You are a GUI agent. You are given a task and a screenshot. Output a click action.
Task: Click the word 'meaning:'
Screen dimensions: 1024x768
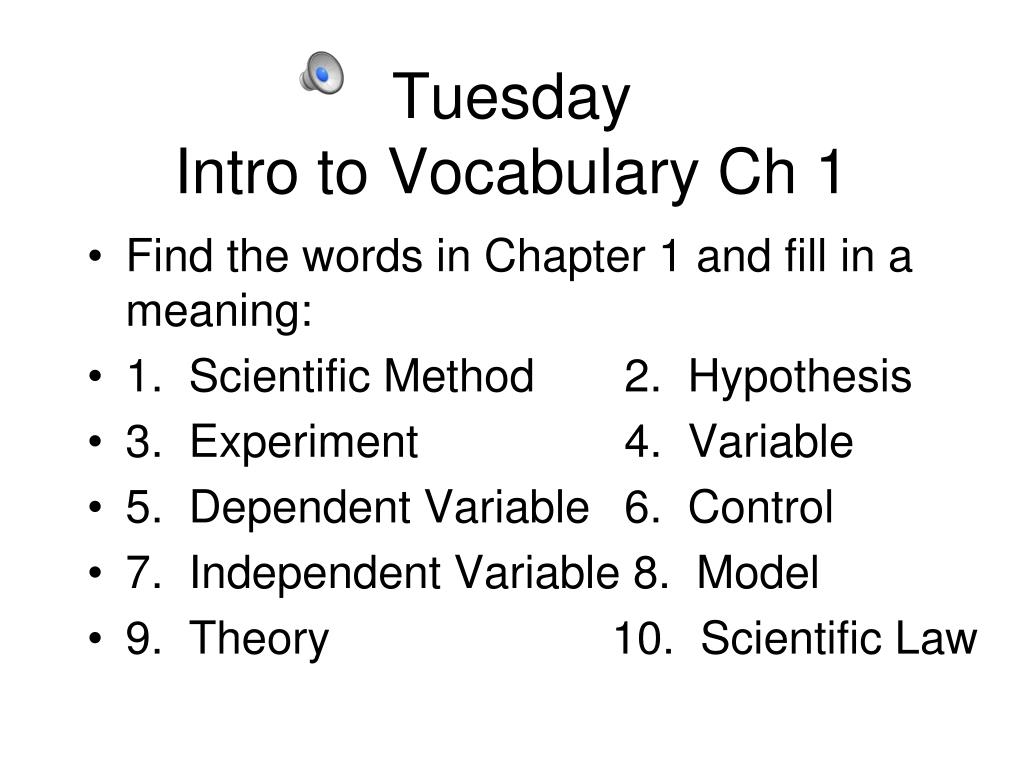pyautogui.click(x=219, y=312)
